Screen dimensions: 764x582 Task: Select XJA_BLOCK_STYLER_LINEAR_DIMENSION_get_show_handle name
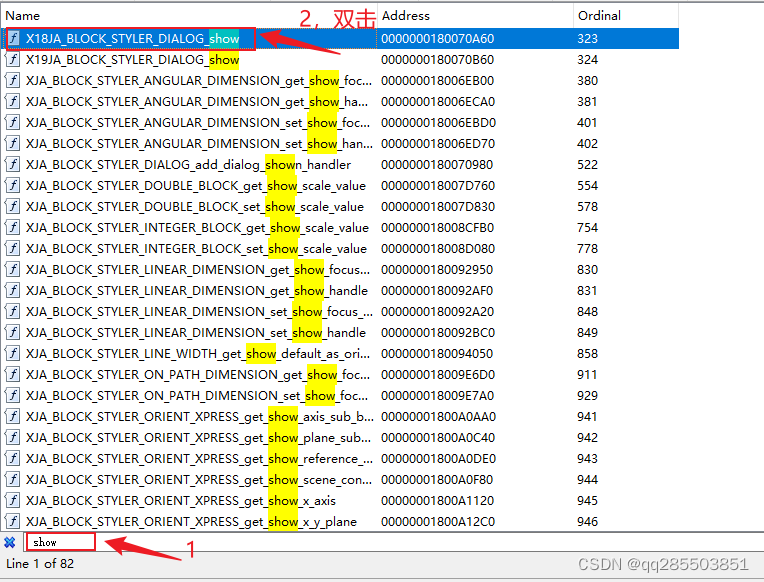tap(196, 291)
